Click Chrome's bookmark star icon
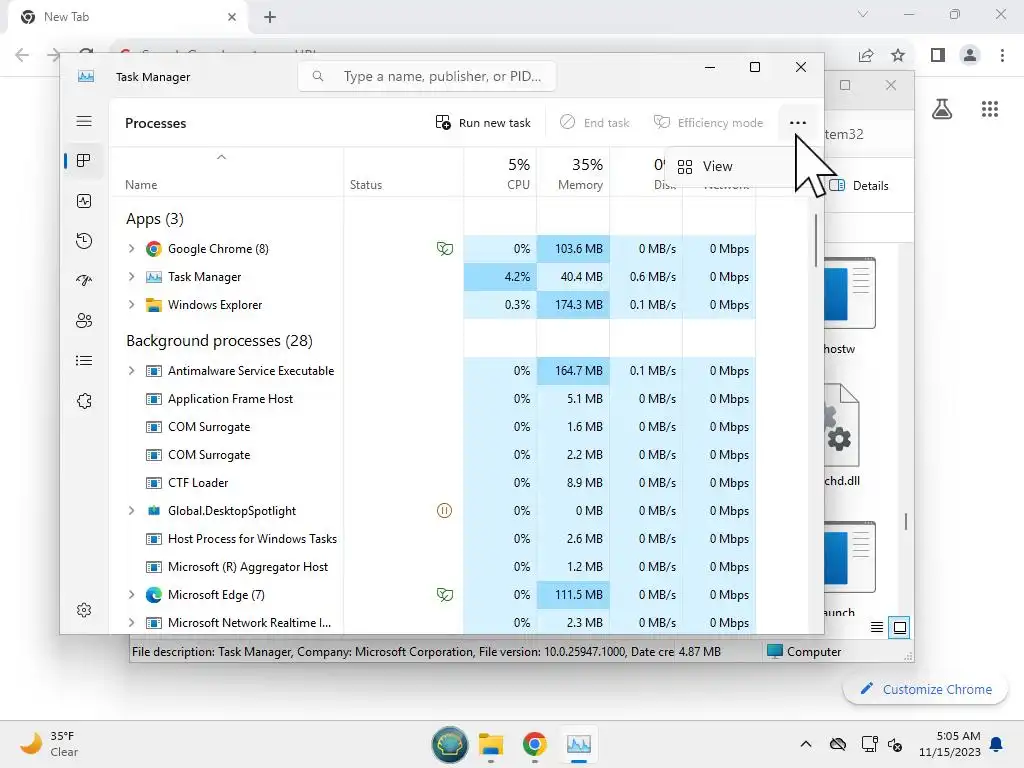Image resolution: width=1024 pixels, height=768 pixels. pos(898,55)
